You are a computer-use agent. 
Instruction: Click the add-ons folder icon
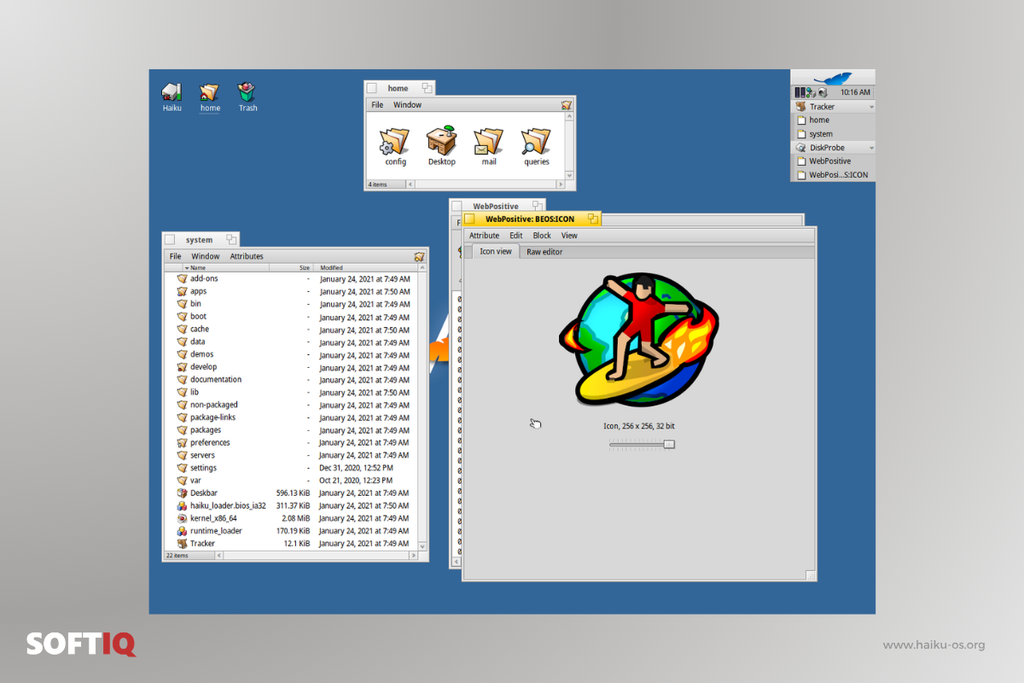(182, 279)
